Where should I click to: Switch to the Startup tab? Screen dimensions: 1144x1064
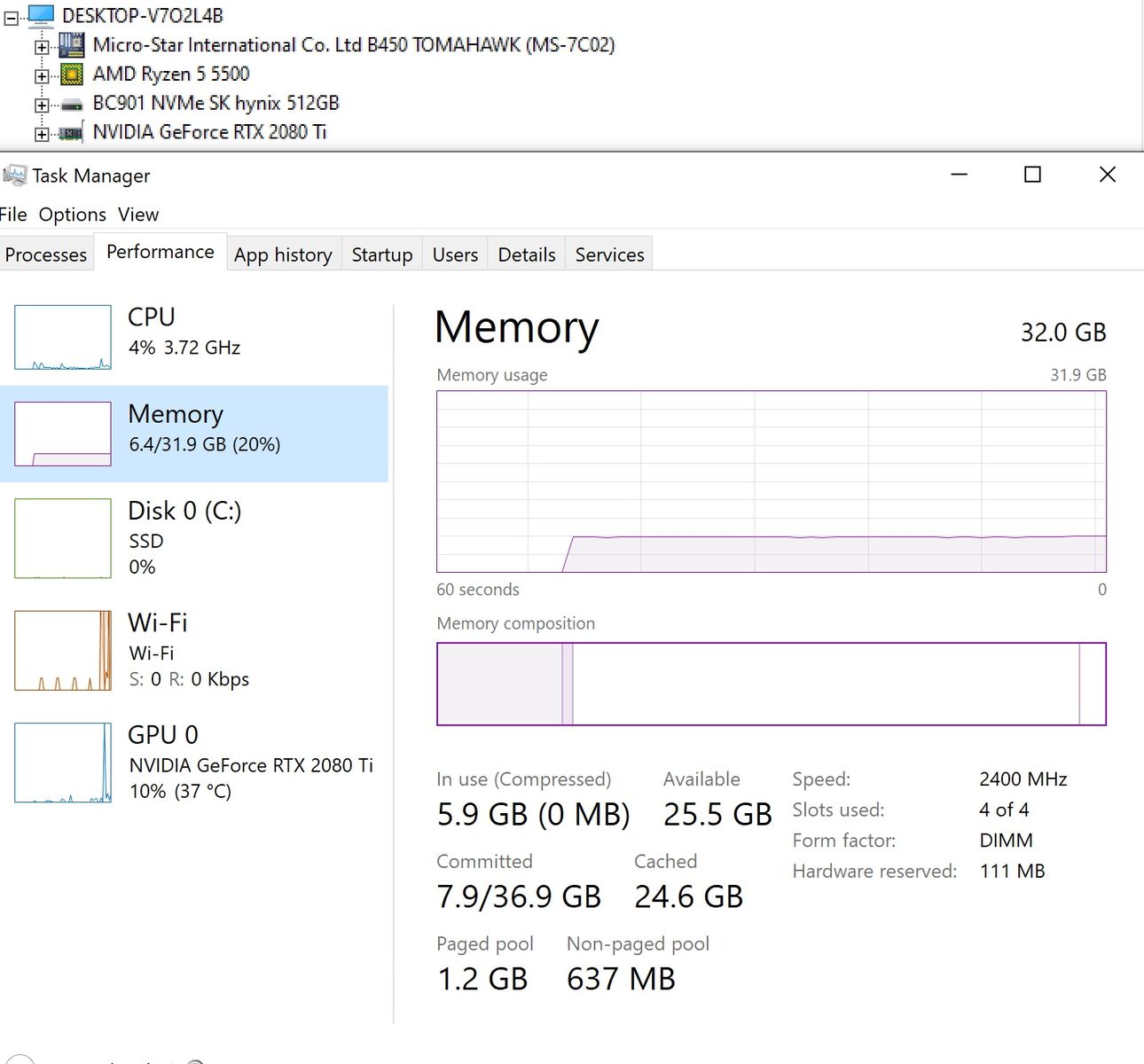point(382,254)
